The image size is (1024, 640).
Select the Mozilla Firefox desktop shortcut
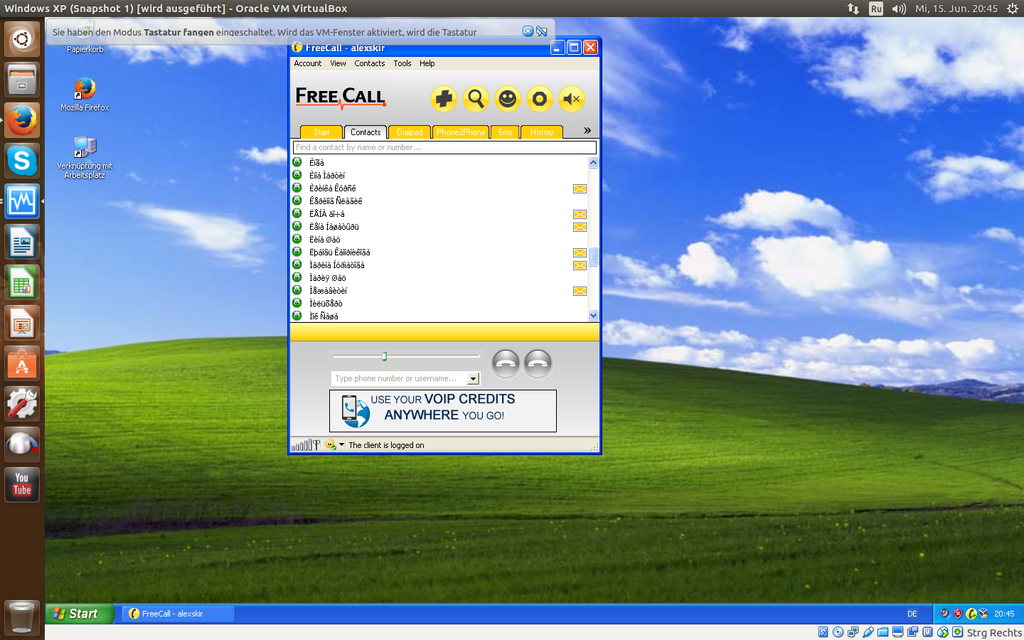[85, 95]
